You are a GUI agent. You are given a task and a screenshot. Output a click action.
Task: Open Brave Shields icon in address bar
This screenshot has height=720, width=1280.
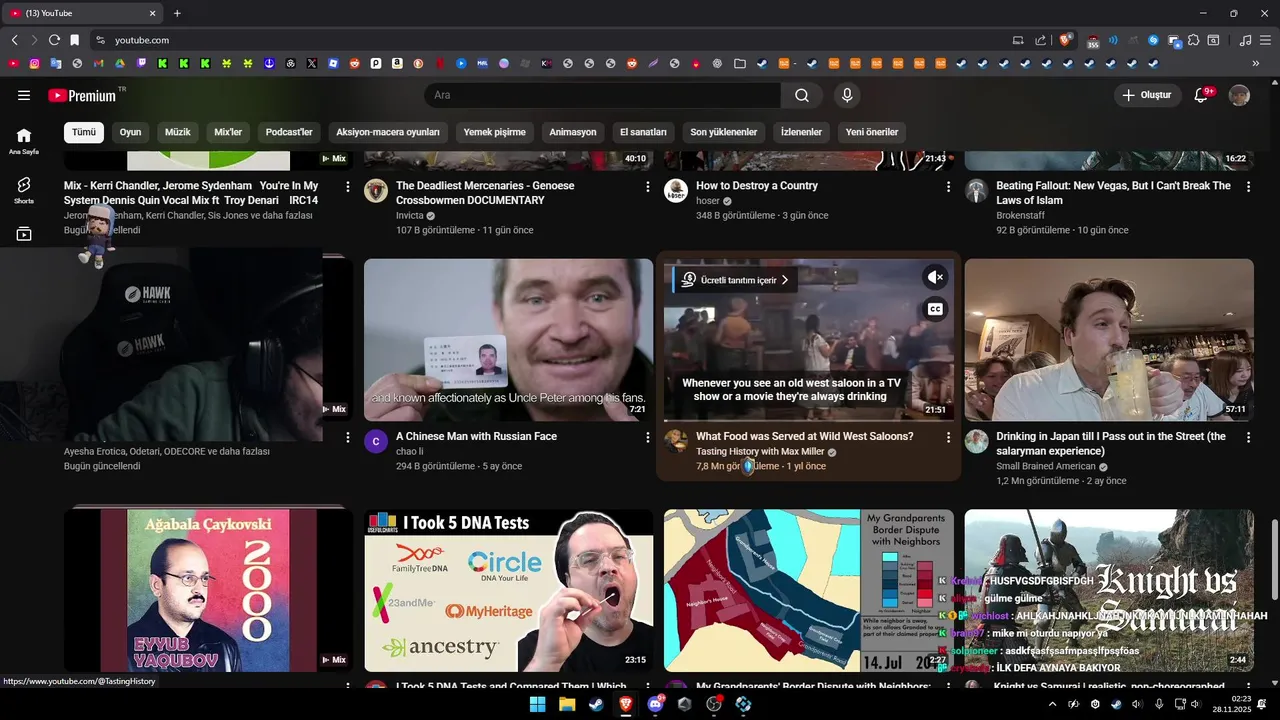pos(1066,40)
